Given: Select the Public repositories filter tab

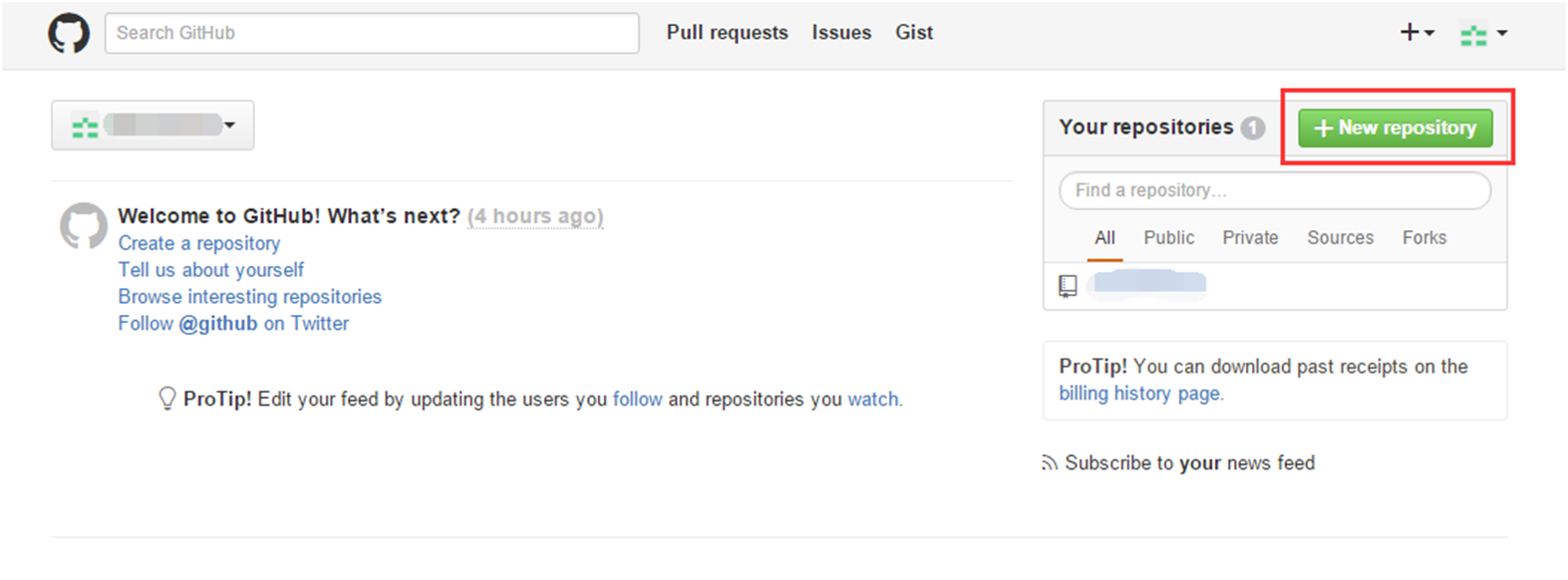Looking at the screenshot, I should pyautogui.click(x=1168, y=238).
